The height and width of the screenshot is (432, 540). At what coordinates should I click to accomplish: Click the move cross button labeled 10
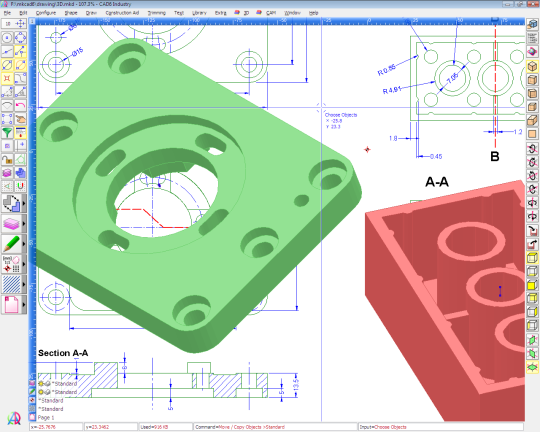(14, 24)
